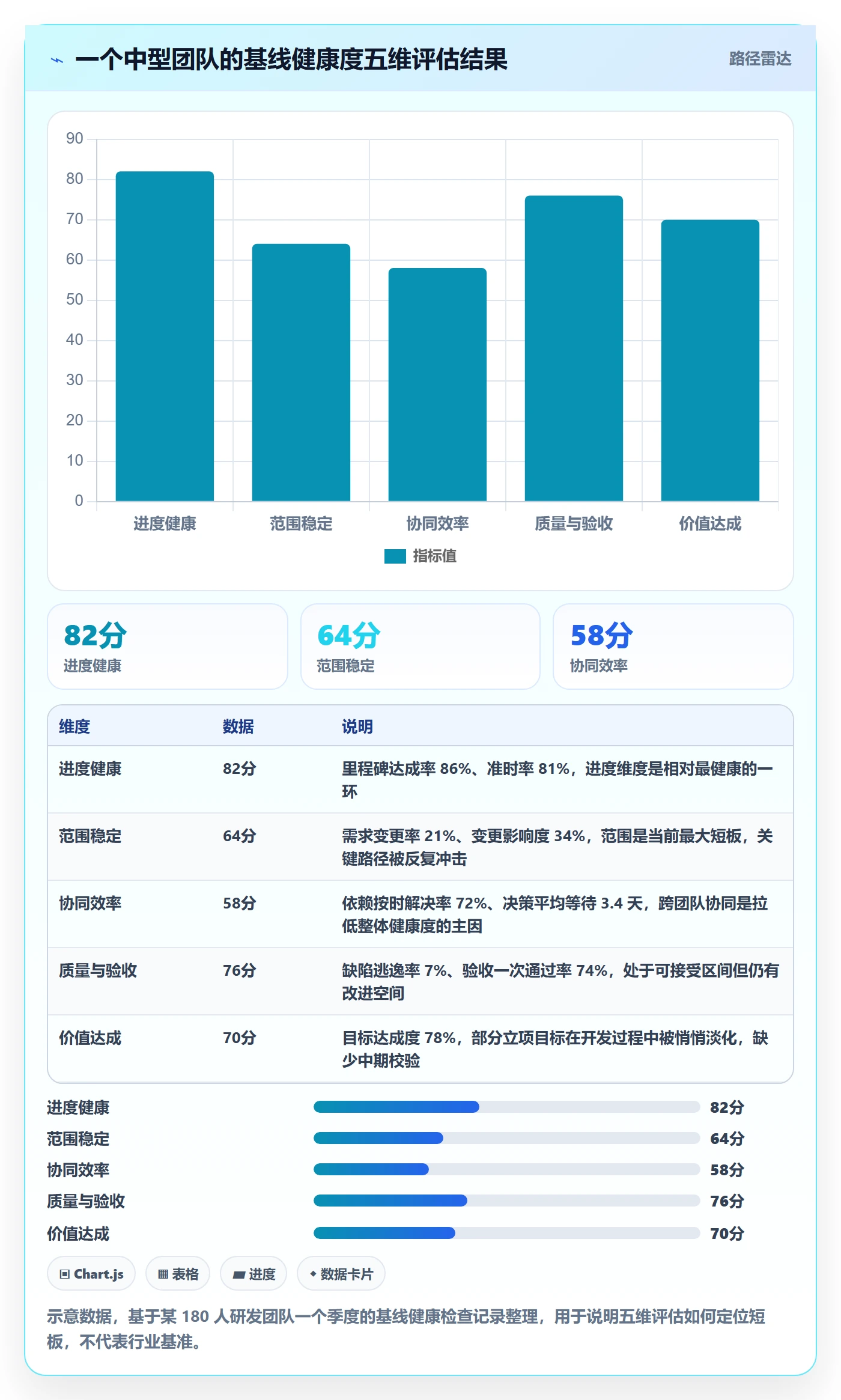This screenshot has height=1400, width=841.
Task: Click the lightning icon beside the title
Action: (57, 60)
